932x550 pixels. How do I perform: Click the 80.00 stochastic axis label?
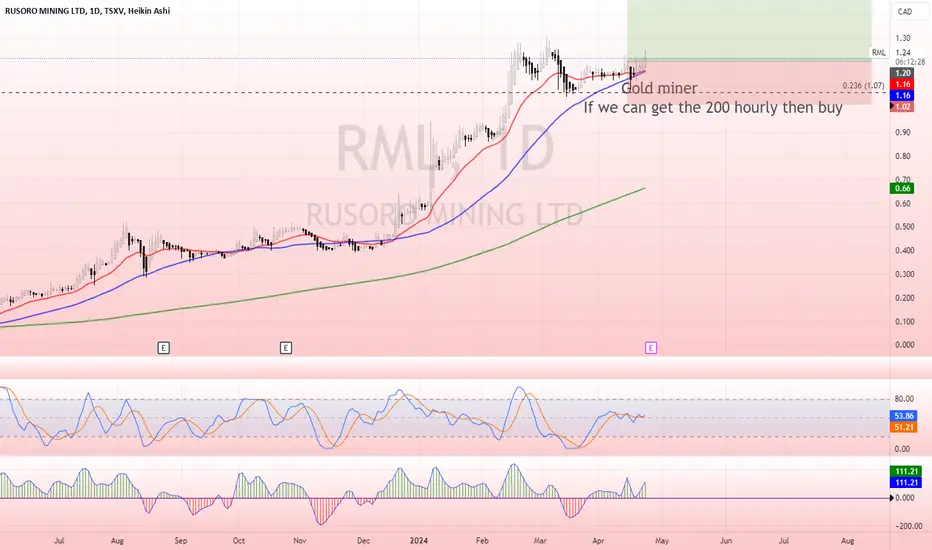(x=904, y=400)
